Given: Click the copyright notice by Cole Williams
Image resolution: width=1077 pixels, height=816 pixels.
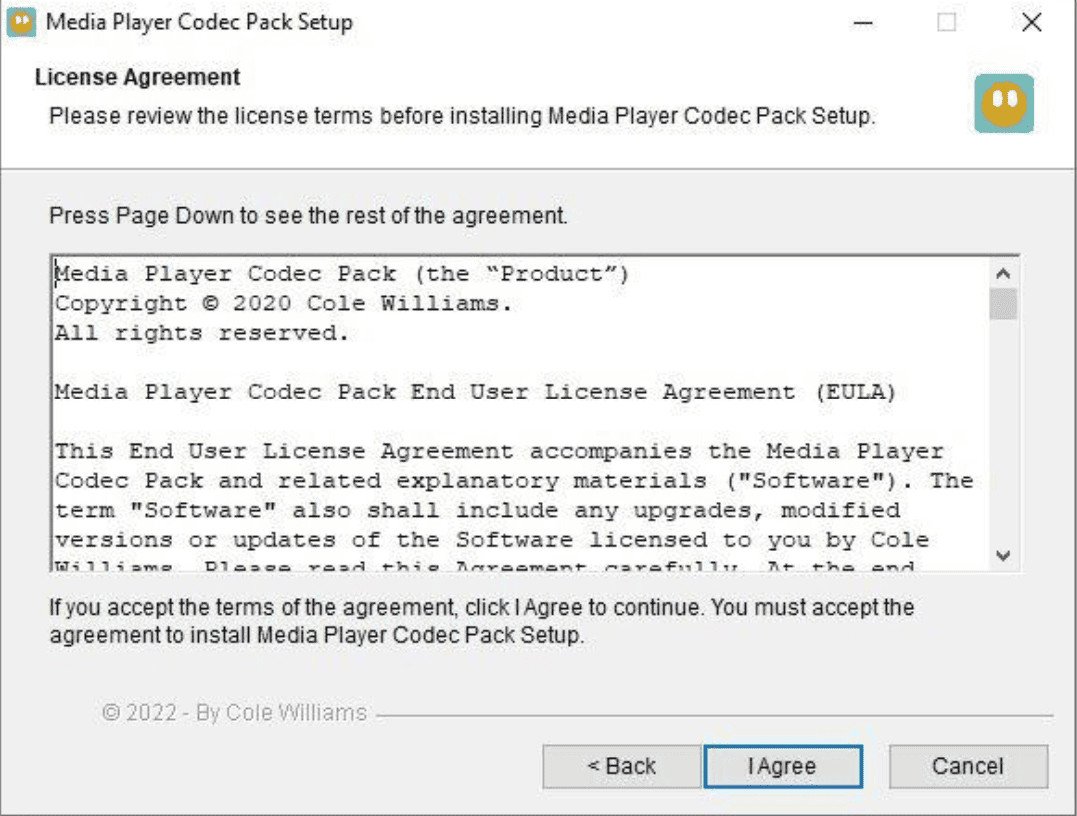Looking at the screenshot, I should [x=234, y=712].
